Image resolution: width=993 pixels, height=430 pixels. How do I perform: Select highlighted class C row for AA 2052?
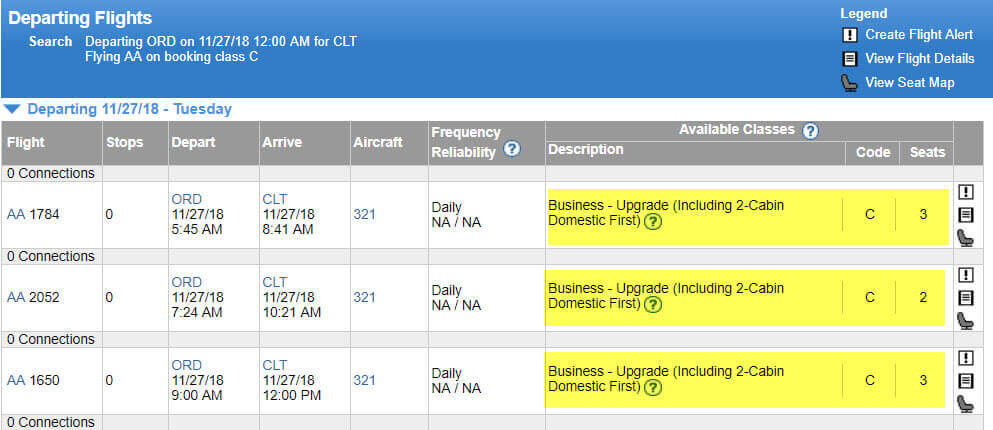(745, 298)
